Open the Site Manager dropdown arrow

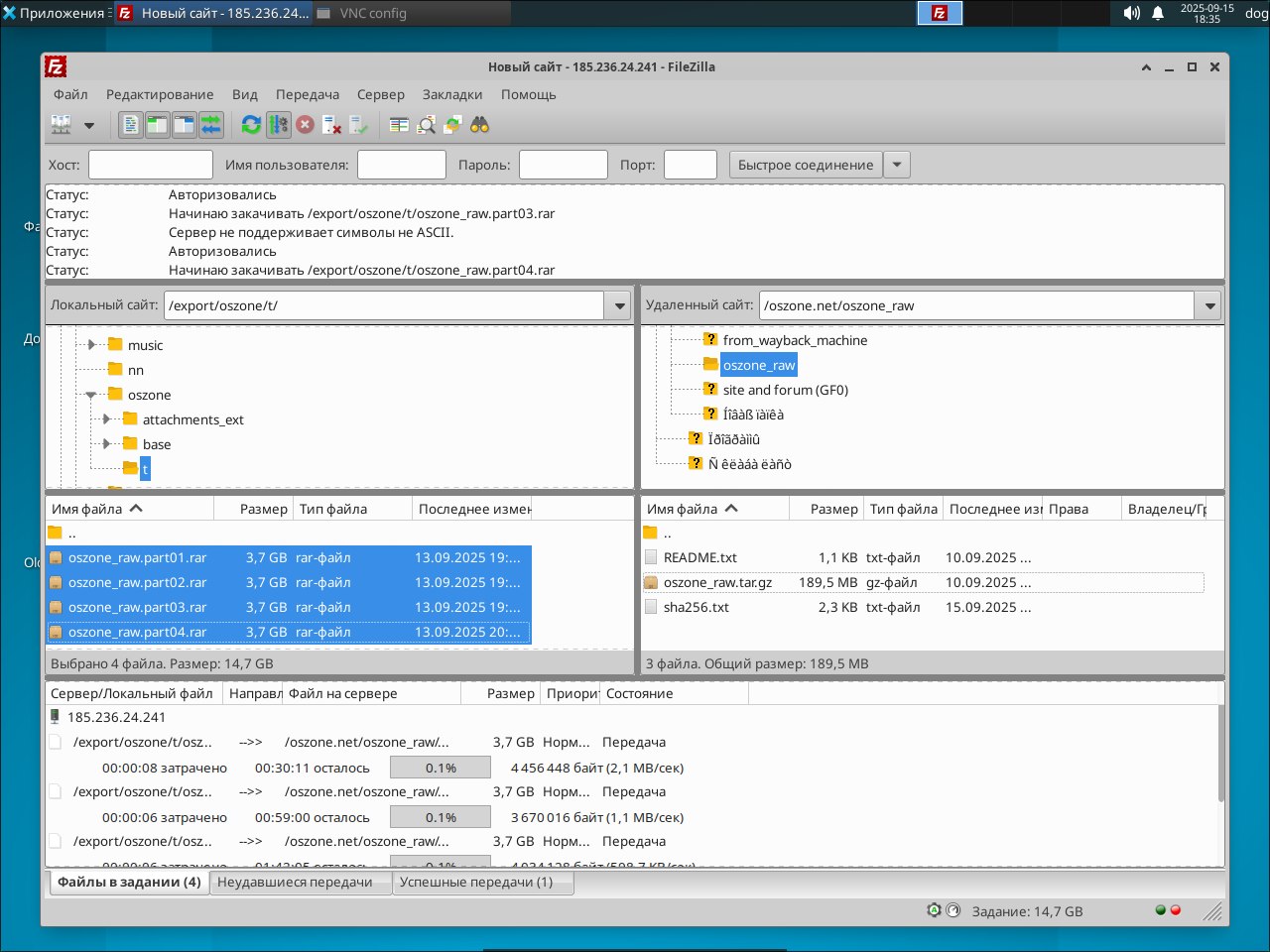click(x=89, y=125)
